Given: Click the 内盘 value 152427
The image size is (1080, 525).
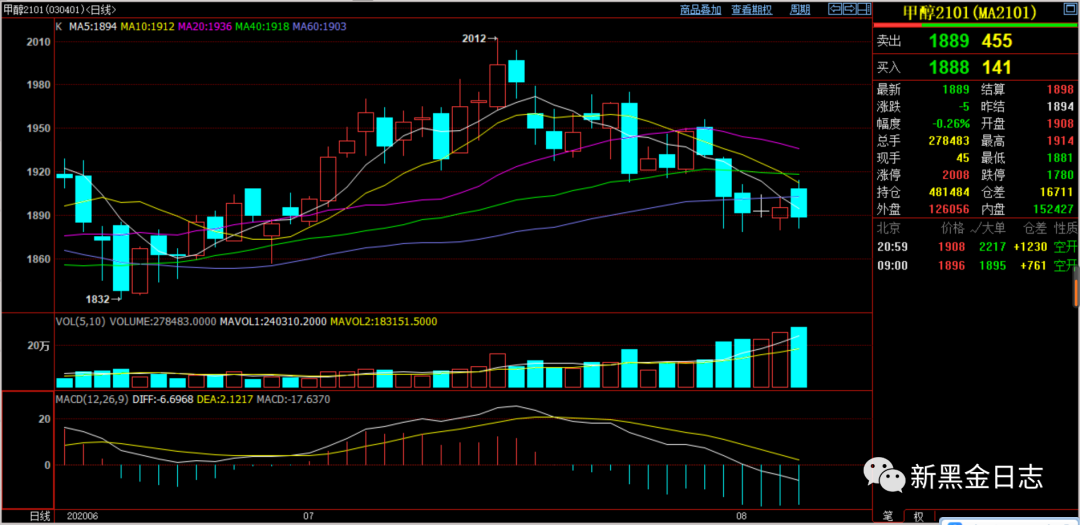Looking at the screenshot, I should (x=1053, y=209).
